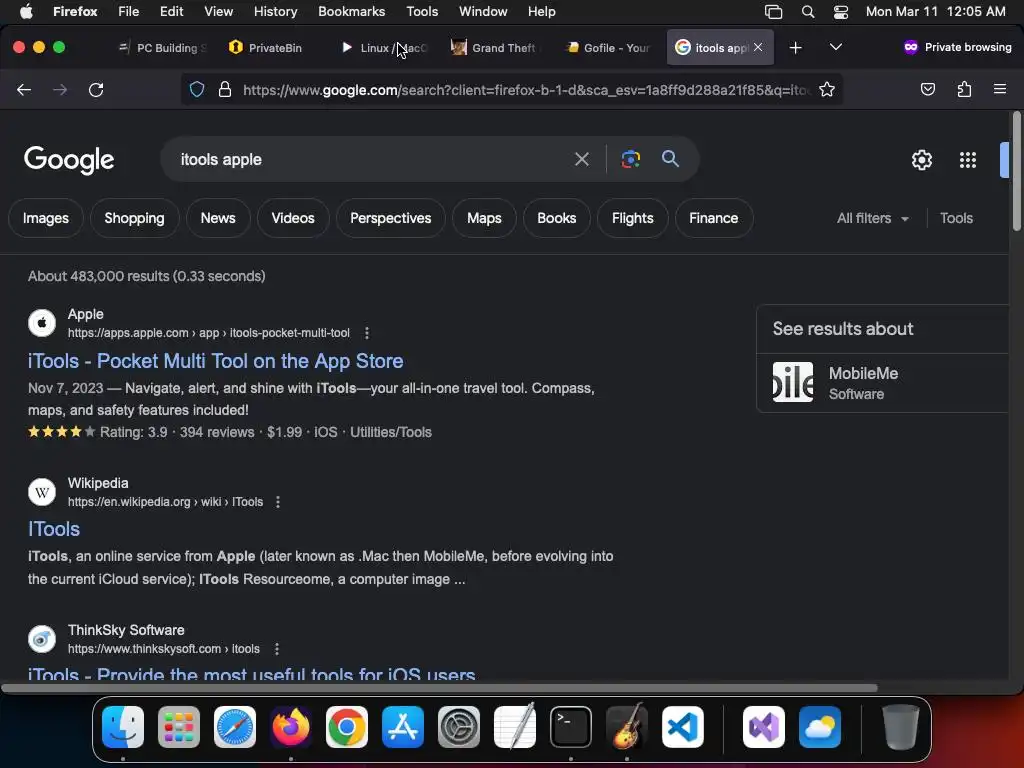Image resolution: width=1024 pixels, height=768 pixels.
Task: Open options for the Apple App Store result
Action: tap(367, 333)
